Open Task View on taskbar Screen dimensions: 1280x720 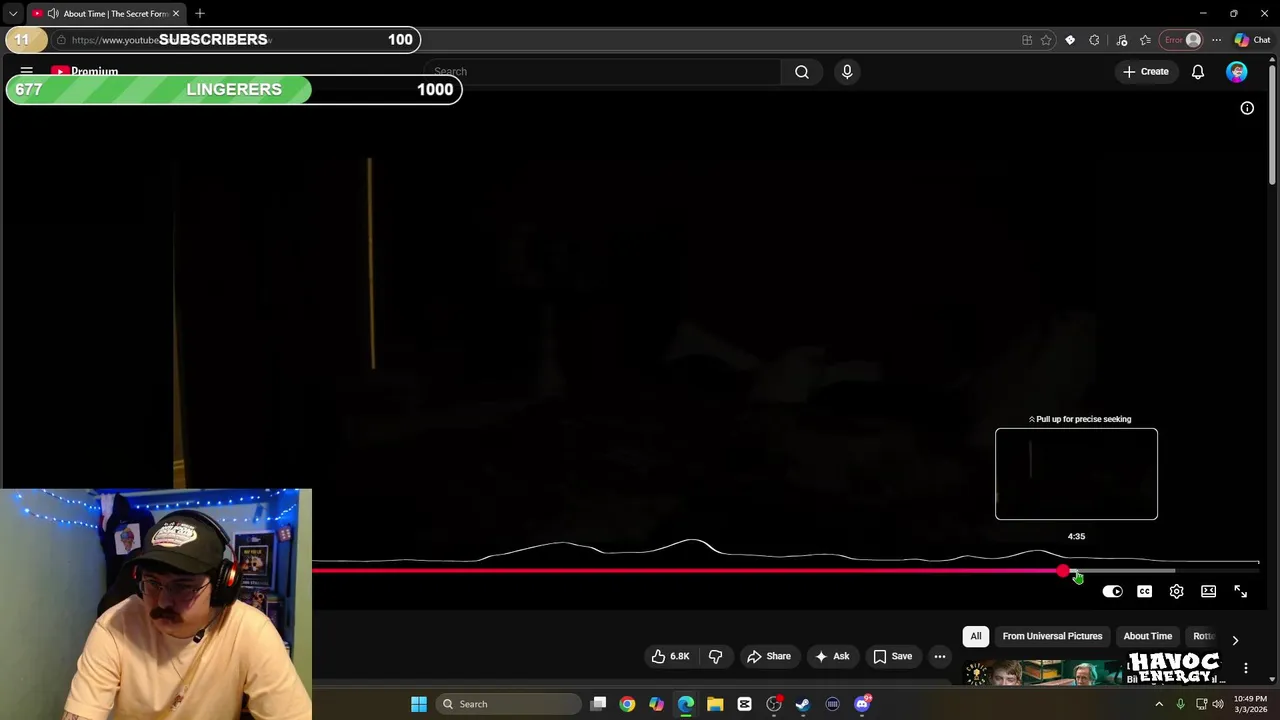coord(598,704)
